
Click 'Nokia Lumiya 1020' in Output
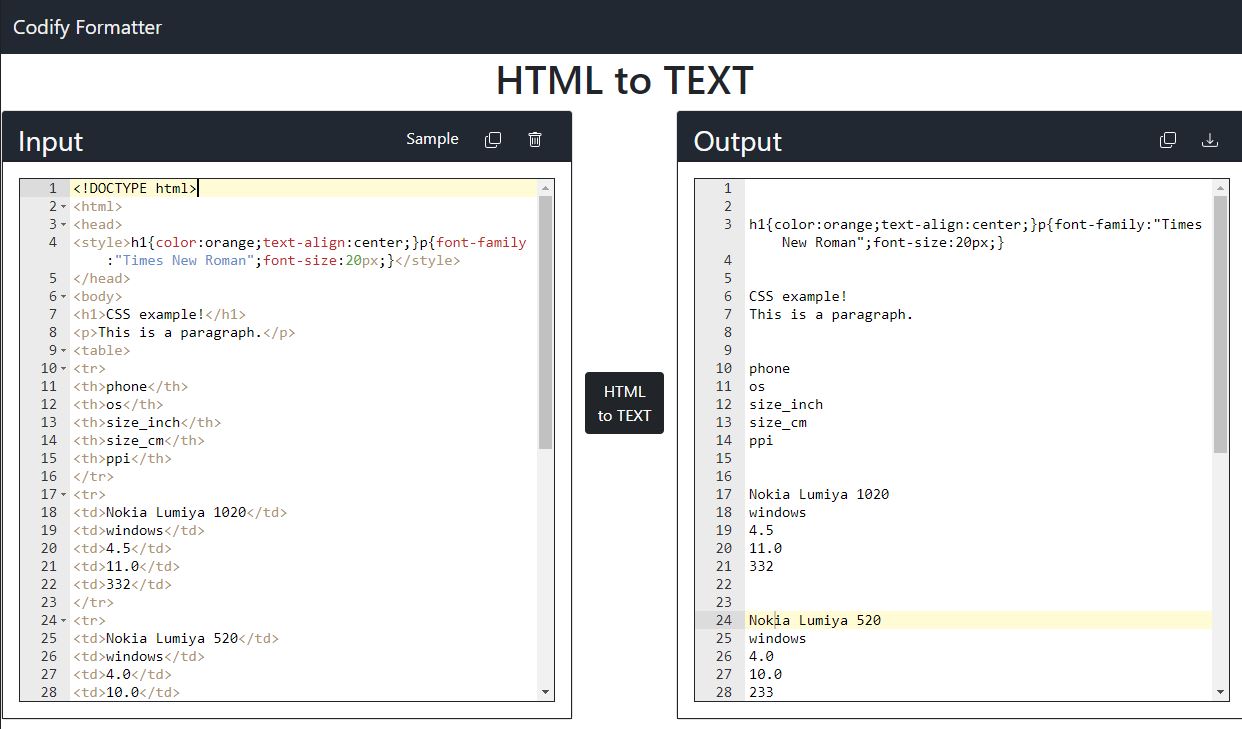(819, 494)
